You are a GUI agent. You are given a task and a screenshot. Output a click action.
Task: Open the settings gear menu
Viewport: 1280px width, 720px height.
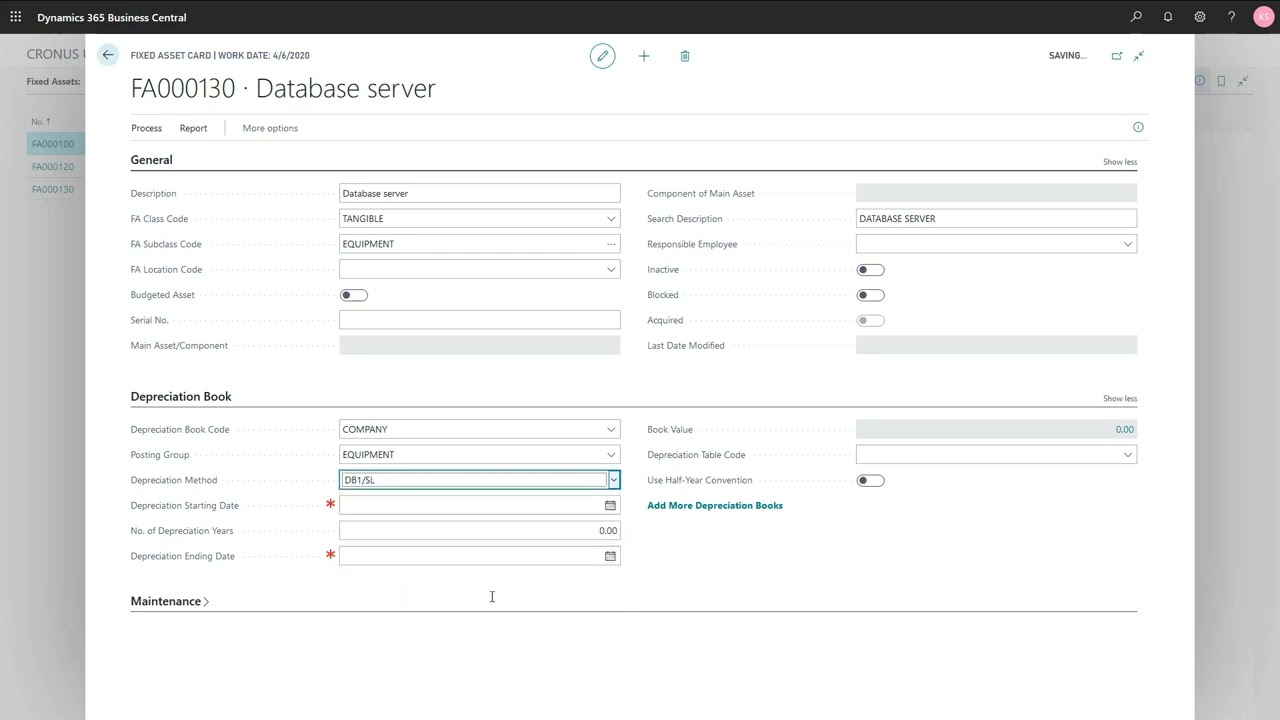pos(1200,17)
